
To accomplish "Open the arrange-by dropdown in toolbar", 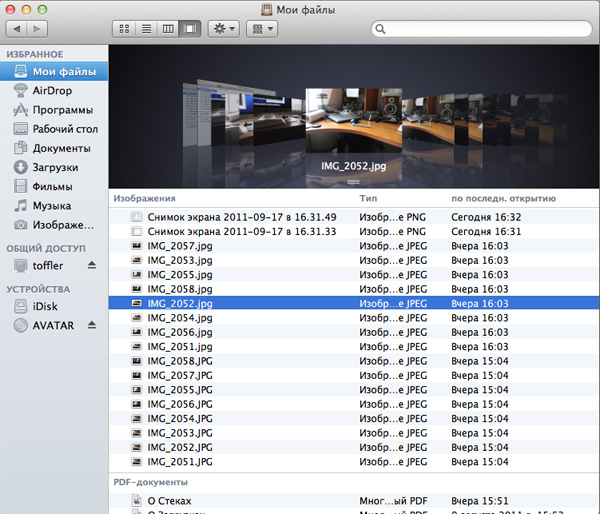I will [263, 29].
